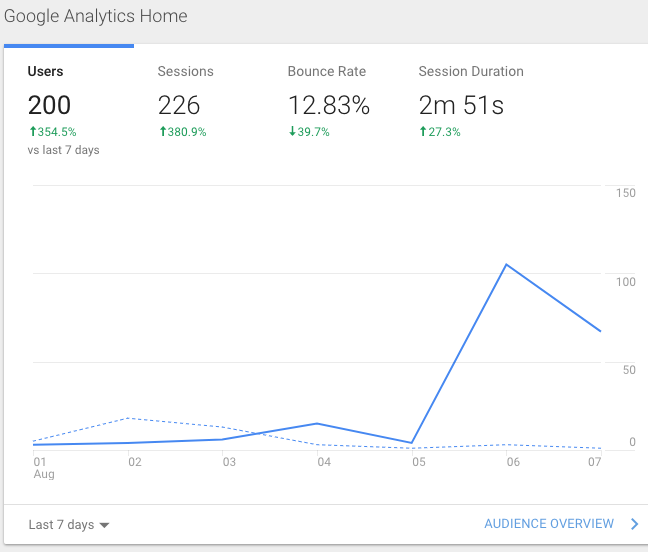Click the 01 Aug date axis label

(x=41, y=468)
